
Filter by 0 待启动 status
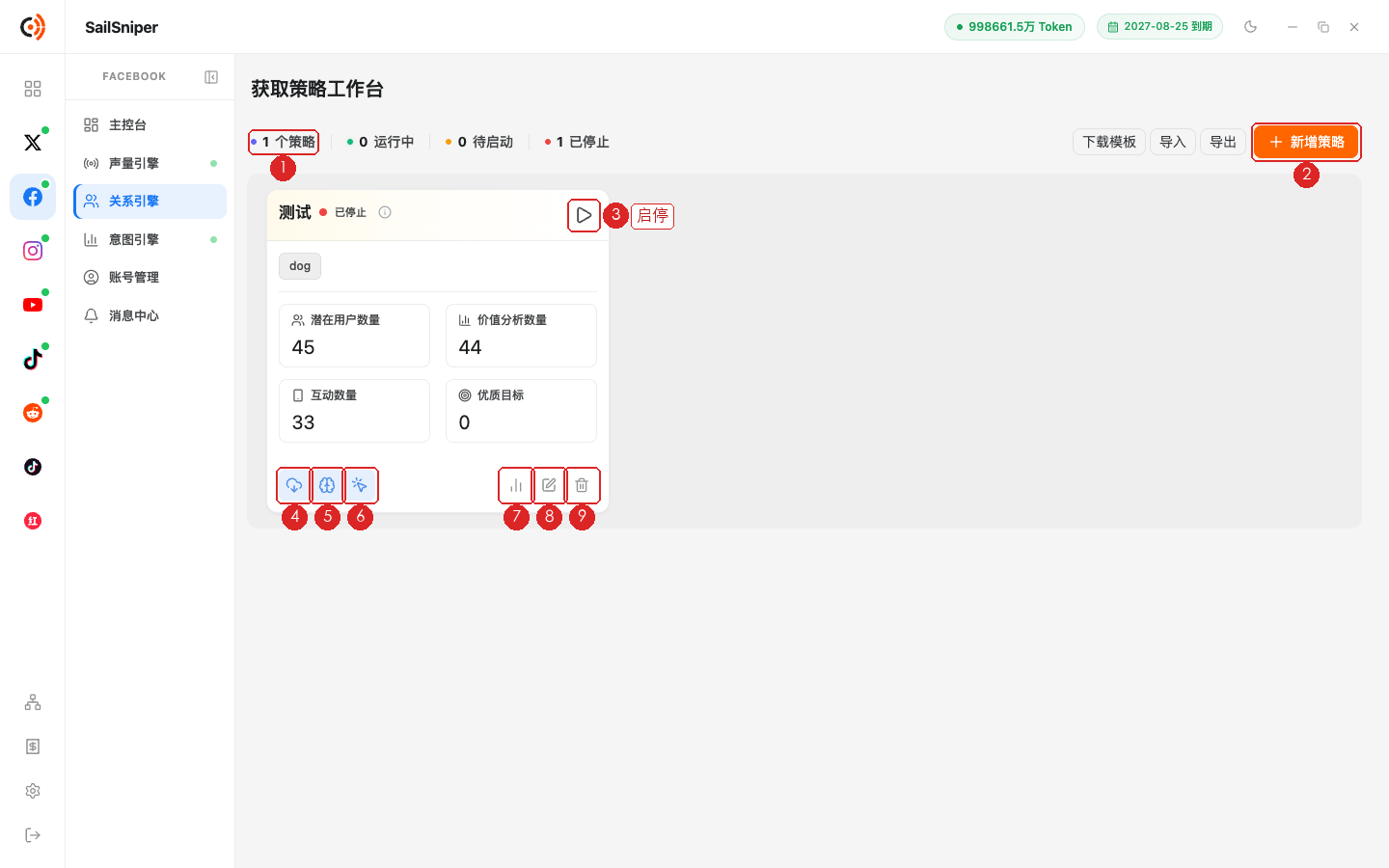[479, 142]
